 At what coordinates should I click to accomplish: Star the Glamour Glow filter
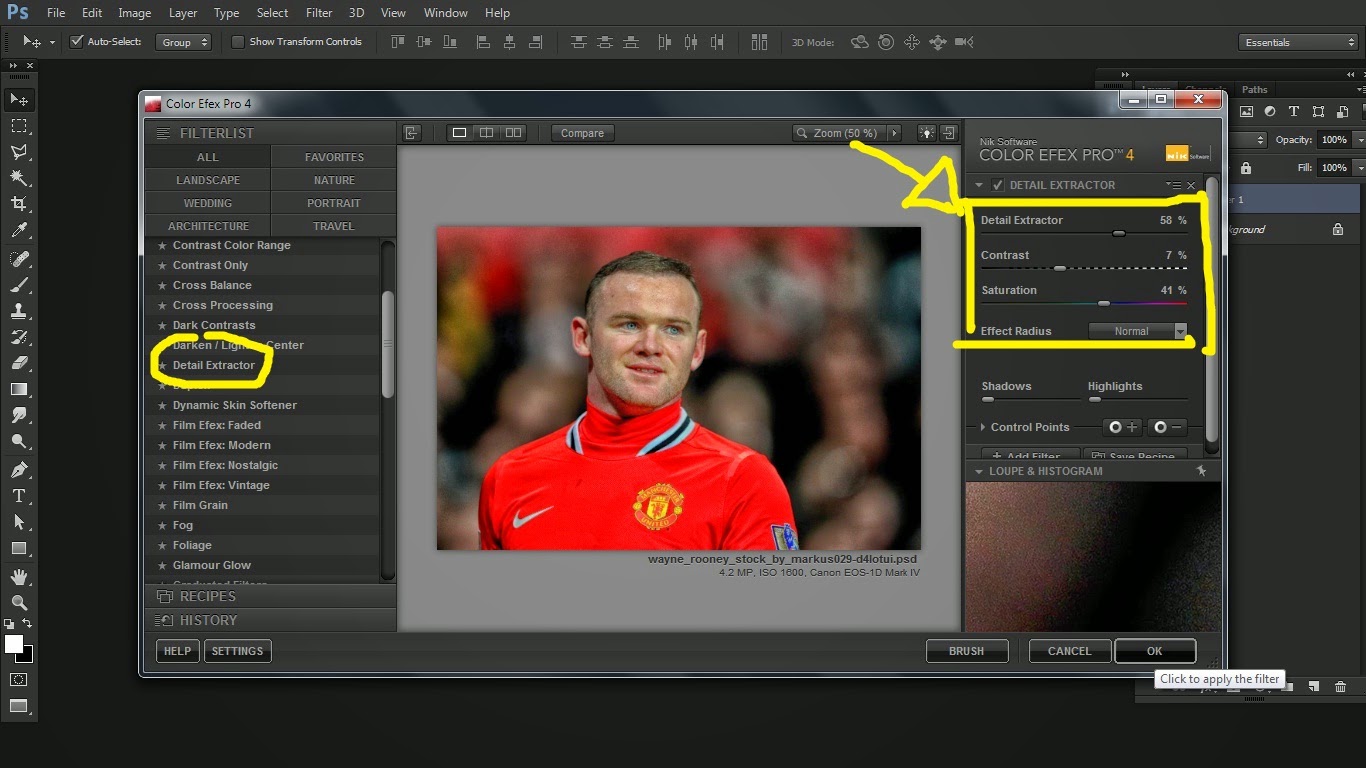pyautogui.click(x=162, y=565)
